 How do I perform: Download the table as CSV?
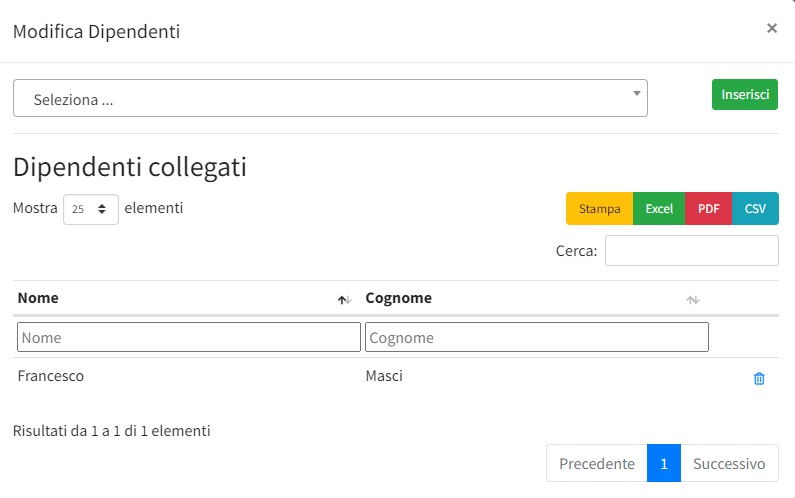pos(756,209)
